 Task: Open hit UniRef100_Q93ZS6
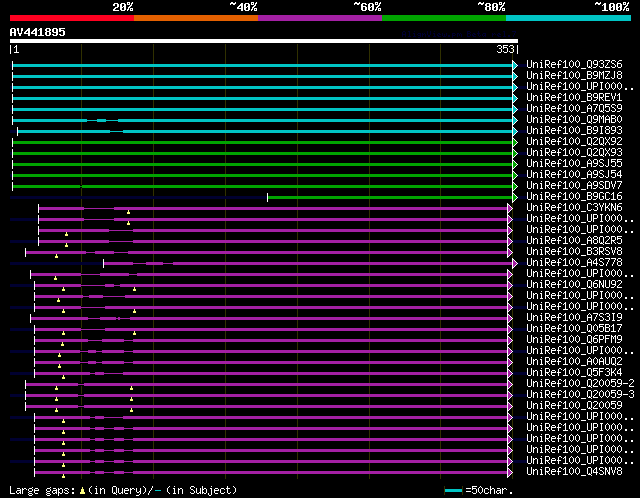(x=574, y=64)
